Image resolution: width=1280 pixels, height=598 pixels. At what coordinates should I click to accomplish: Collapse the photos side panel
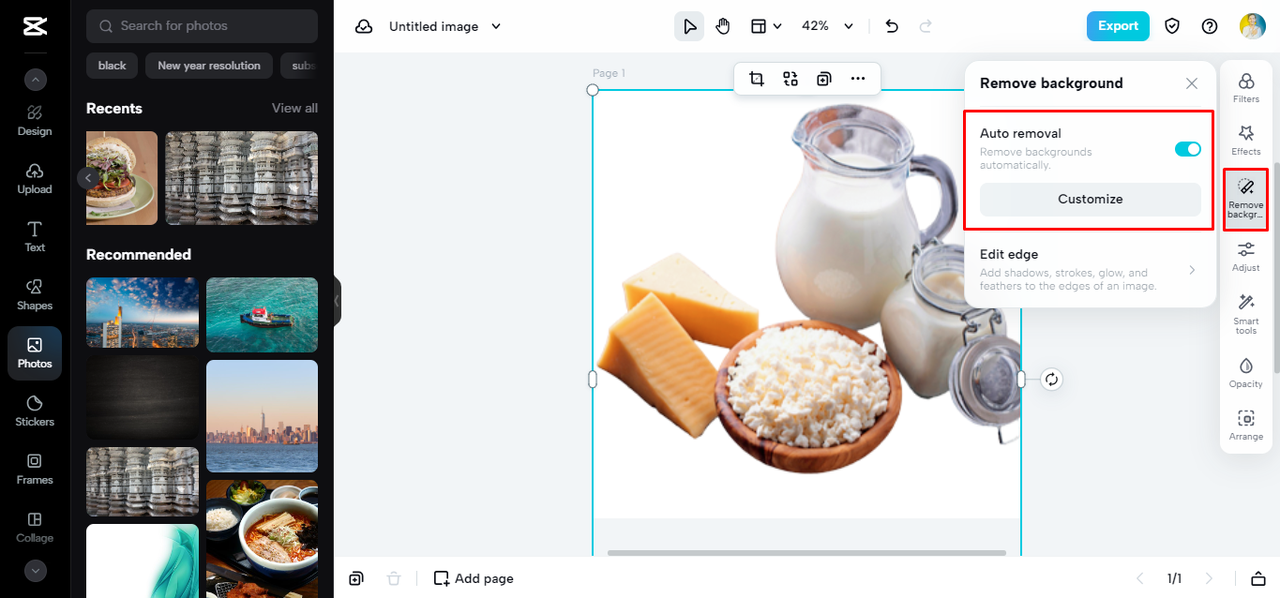pos(337,301)
